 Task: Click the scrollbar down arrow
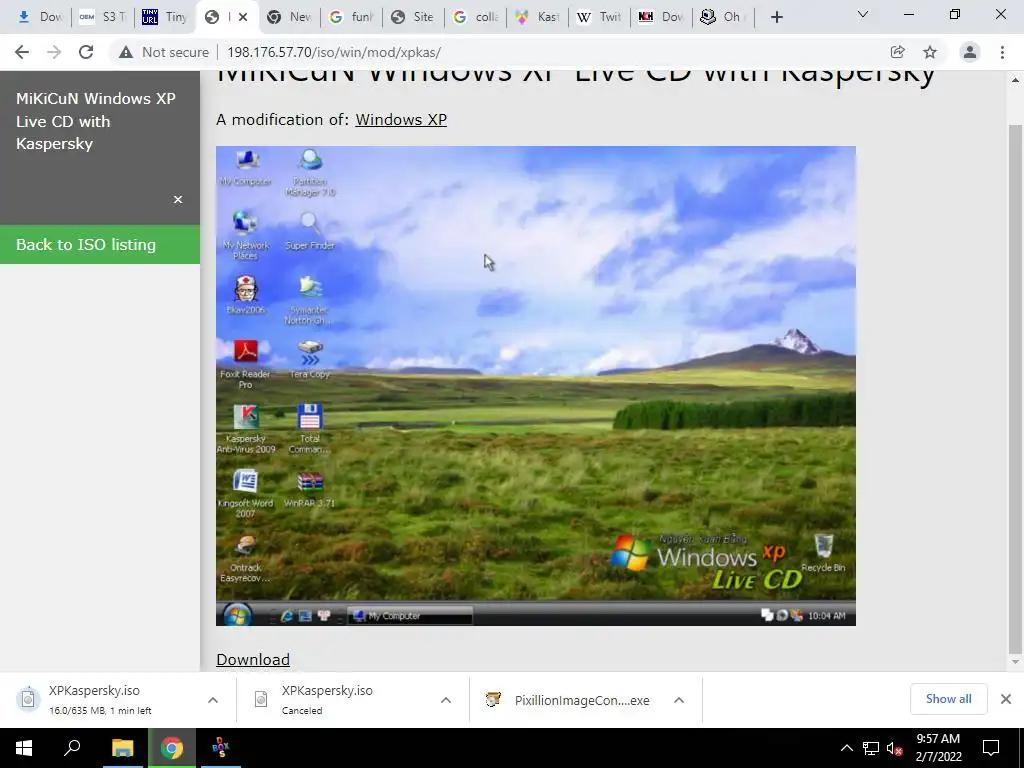pyautogui.click(x=1014, y=662)
